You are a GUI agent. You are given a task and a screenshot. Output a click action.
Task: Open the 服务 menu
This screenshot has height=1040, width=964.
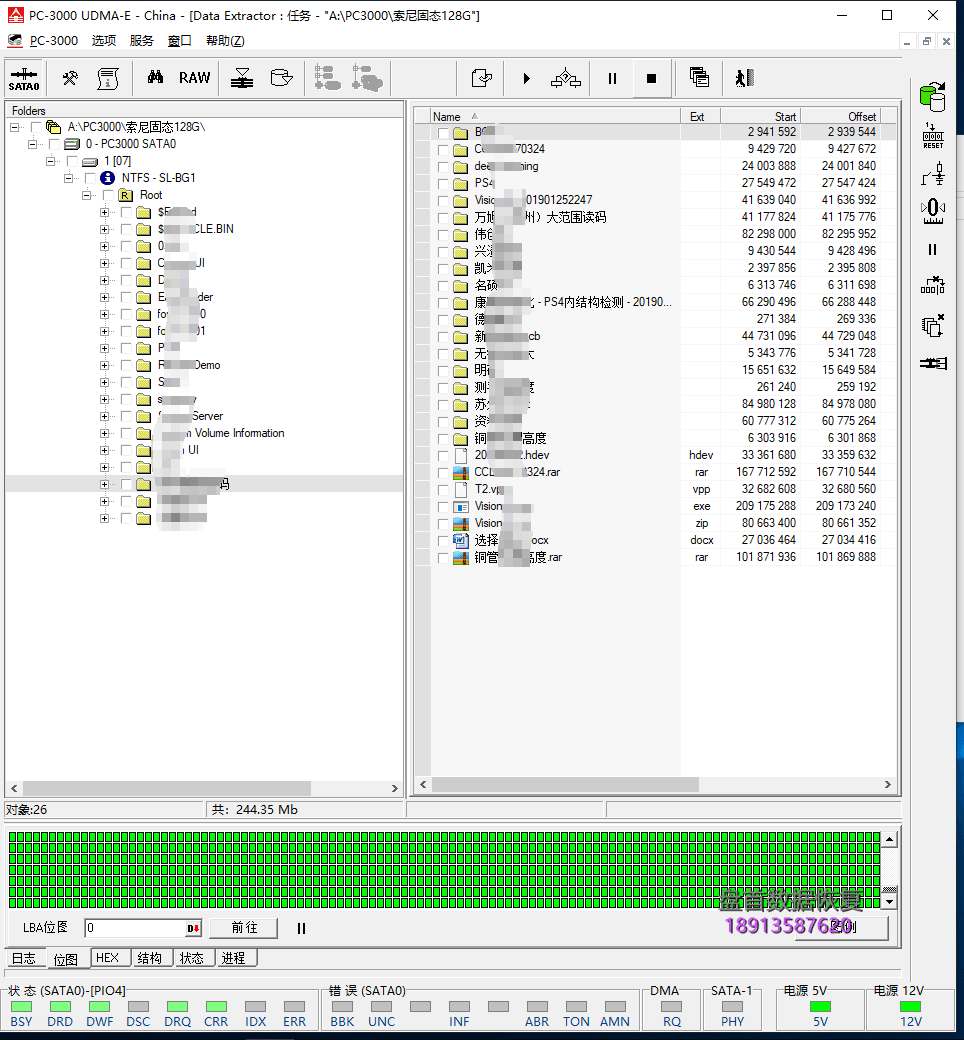point(141,40)
